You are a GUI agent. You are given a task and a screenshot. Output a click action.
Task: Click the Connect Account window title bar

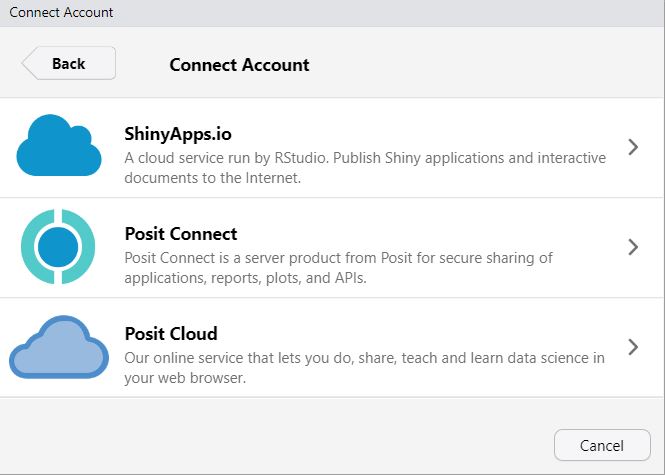[332, 13]
